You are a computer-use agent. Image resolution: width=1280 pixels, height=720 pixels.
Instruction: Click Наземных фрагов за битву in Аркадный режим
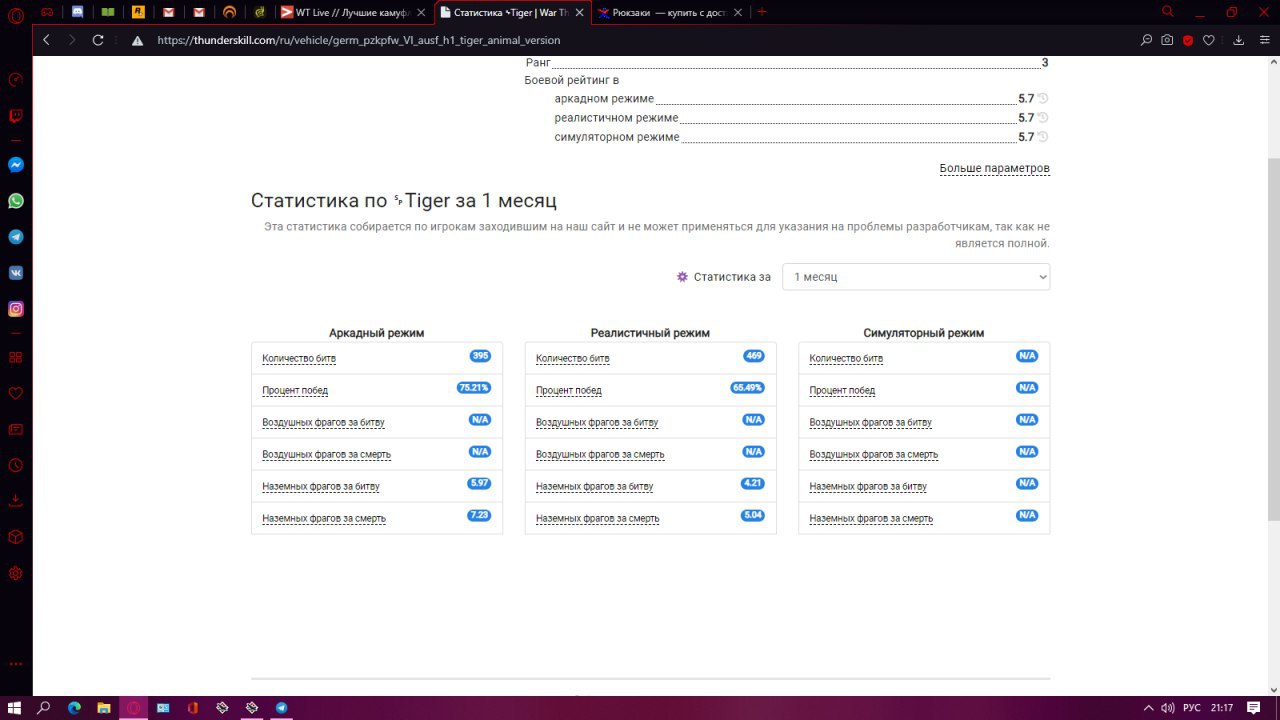(321, 486)
